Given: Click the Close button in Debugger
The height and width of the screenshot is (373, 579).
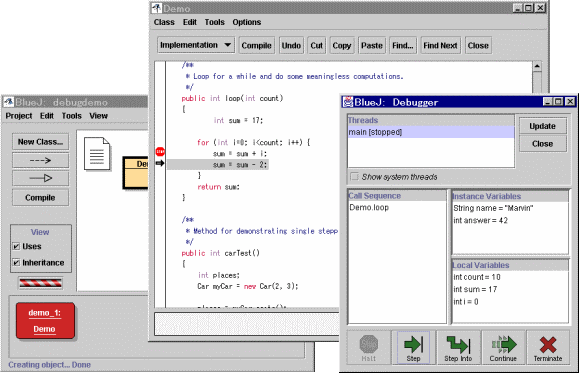Looking at the screenshot, I should click(542, 144).
